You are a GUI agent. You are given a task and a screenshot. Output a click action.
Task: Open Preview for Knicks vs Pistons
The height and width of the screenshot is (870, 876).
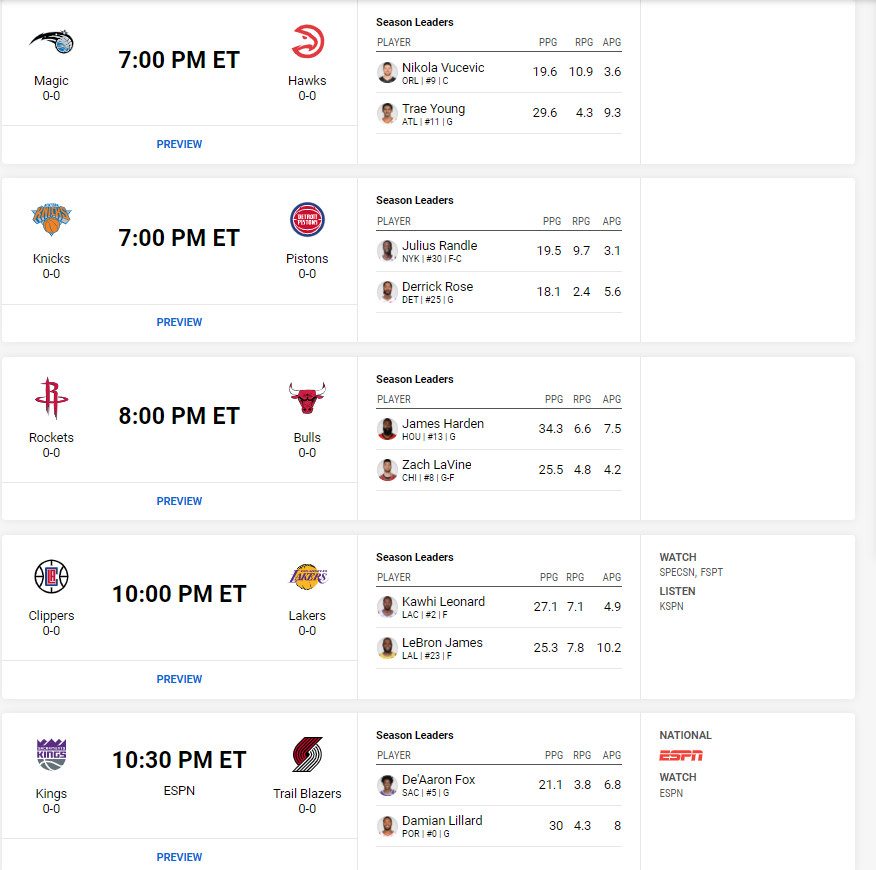click(x=179, y=322)
